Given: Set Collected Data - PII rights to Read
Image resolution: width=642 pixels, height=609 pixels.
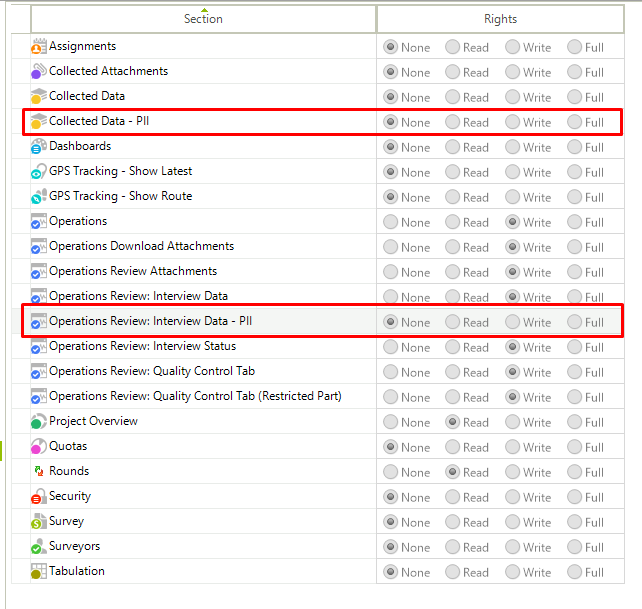Looking at the screenshot, I should (452, 122).
